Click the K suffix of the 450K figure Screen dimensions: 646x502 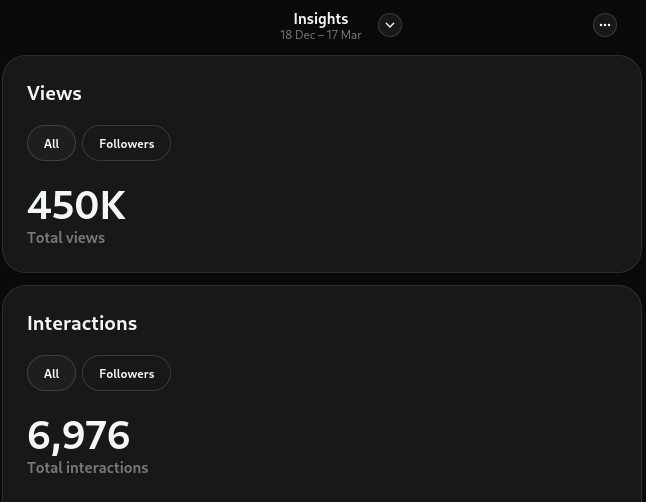click(x=113, y=206)
